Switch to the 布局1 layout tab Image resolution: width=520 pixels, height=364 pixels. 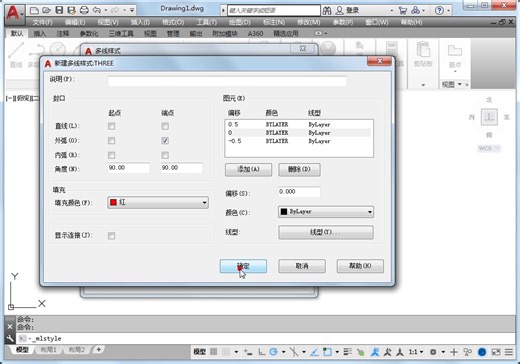[x=49, y=349]
